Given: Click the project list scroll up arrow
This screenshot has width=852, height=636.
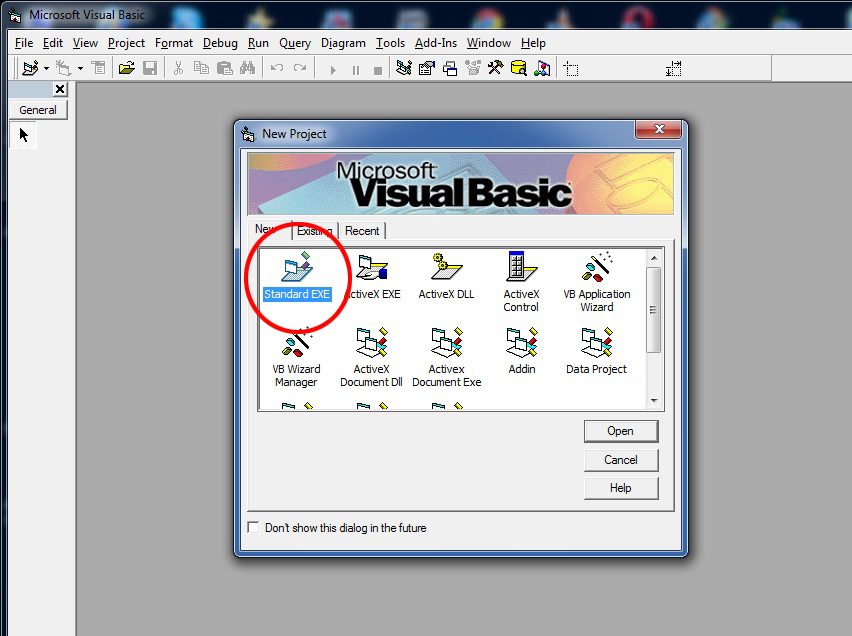Looking at the screenshot, I should point(654,258).
